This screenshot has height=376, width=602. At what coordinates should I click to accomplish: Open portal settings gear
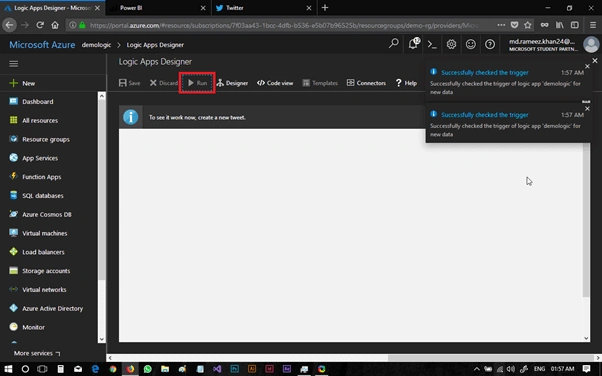pyautogui.click(x=452, y=45)
